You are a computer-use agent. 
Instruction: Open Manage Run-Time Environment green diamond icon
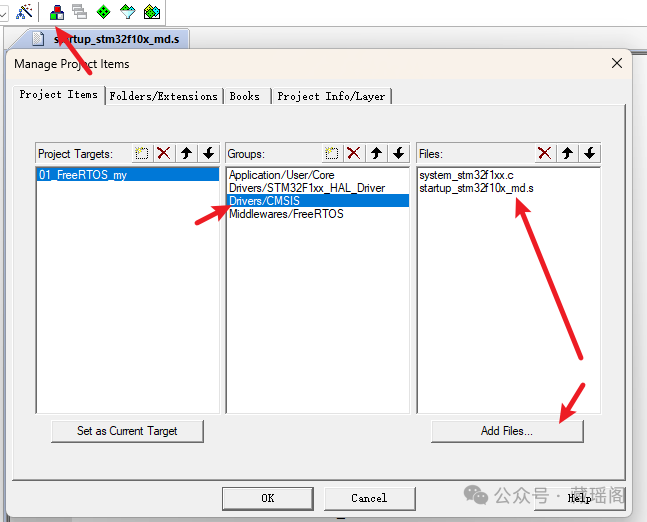point(103,12)
